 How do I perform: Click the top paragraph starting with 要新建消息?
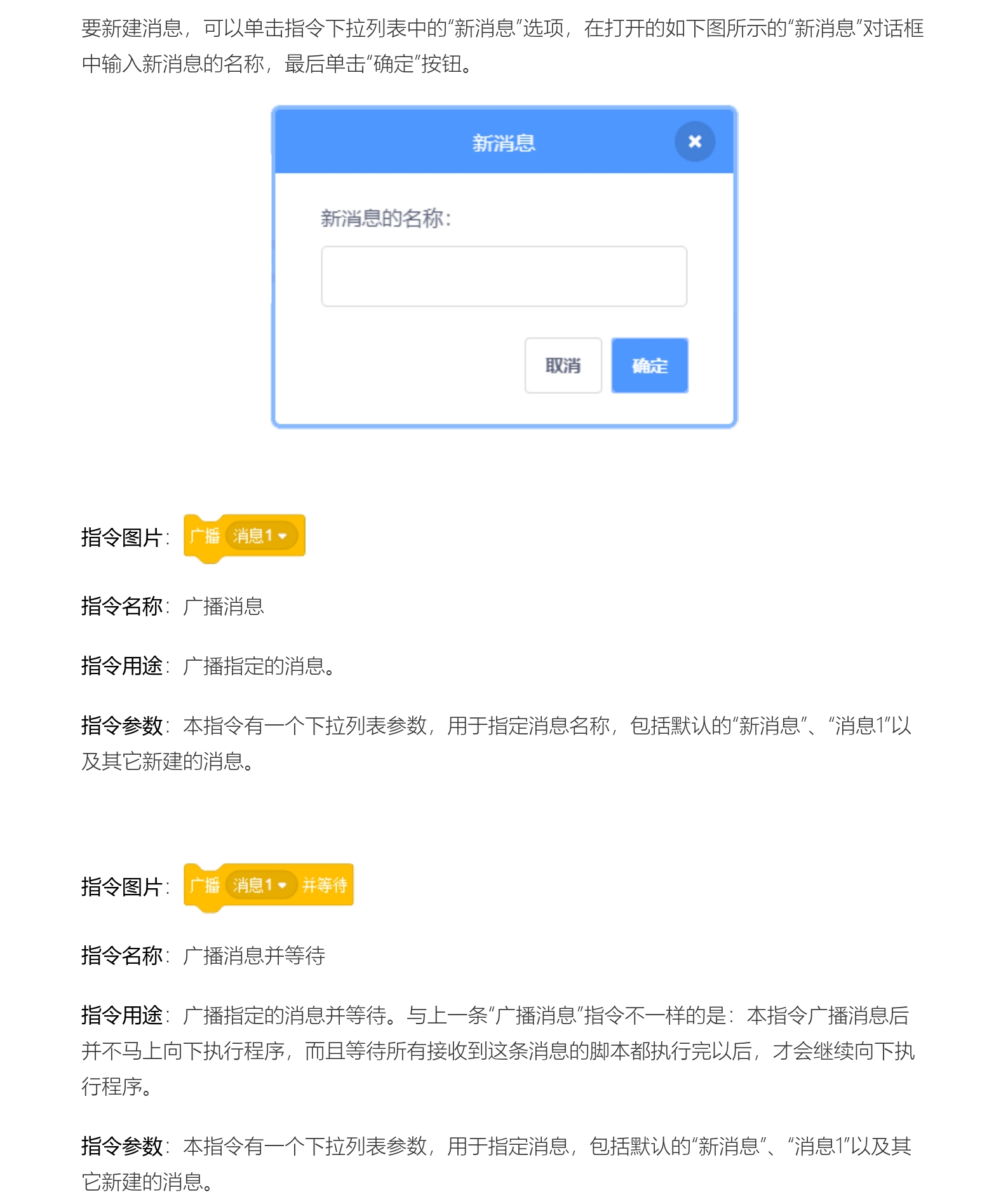point(502,46)
